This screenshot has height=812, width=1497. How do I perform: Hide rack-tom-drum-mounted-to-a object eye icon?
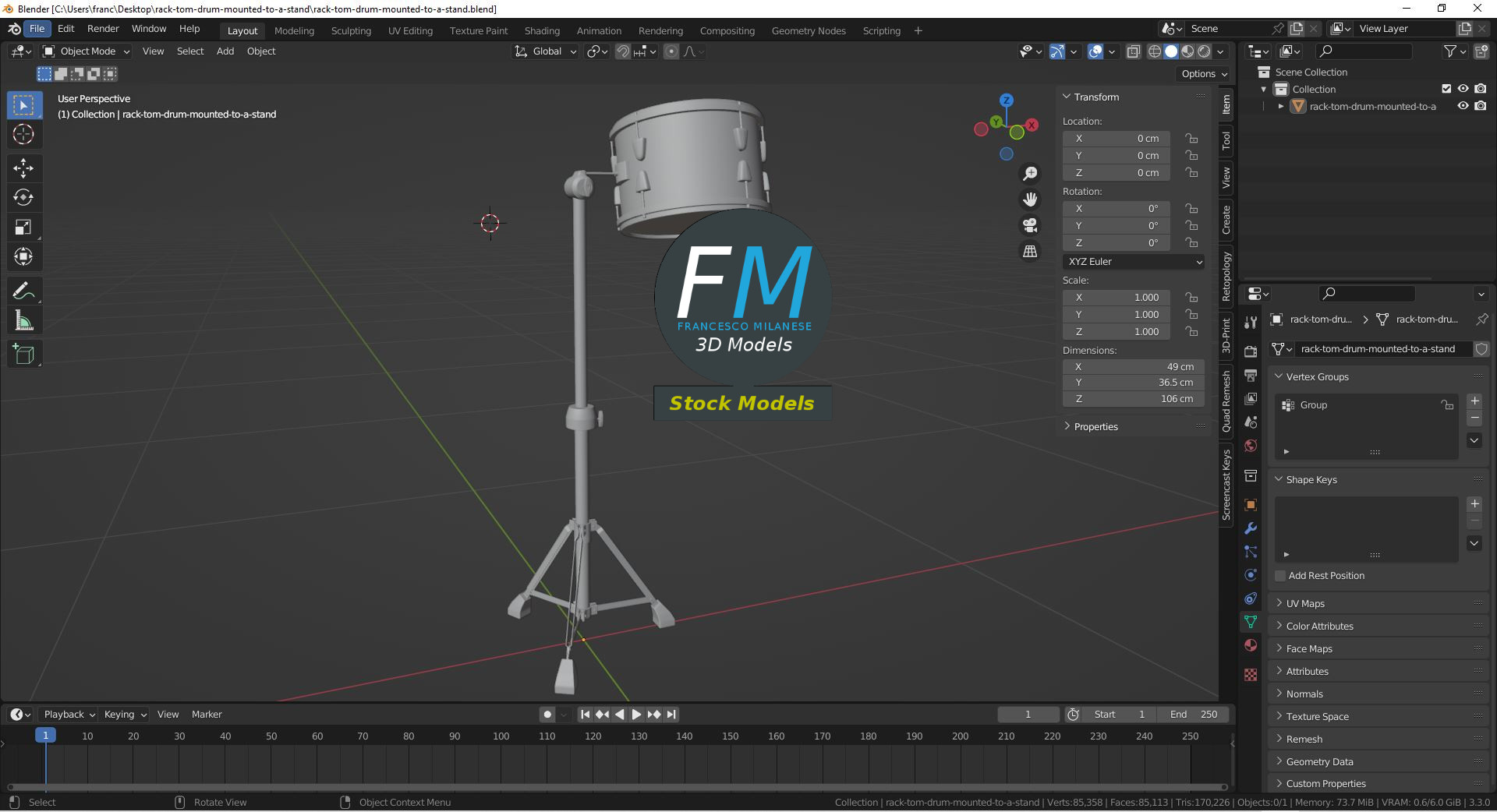[1463, 106]
